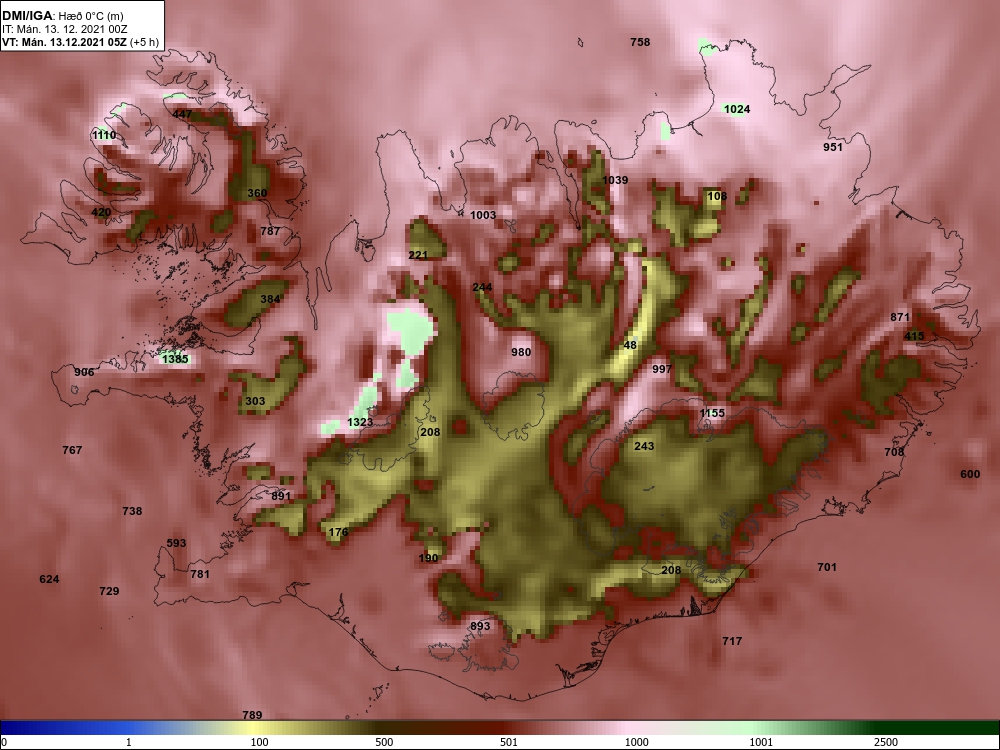The width and height of the screenshot is (1000, 750).
Task: Click the map value 221
Action: pos(418,255)
